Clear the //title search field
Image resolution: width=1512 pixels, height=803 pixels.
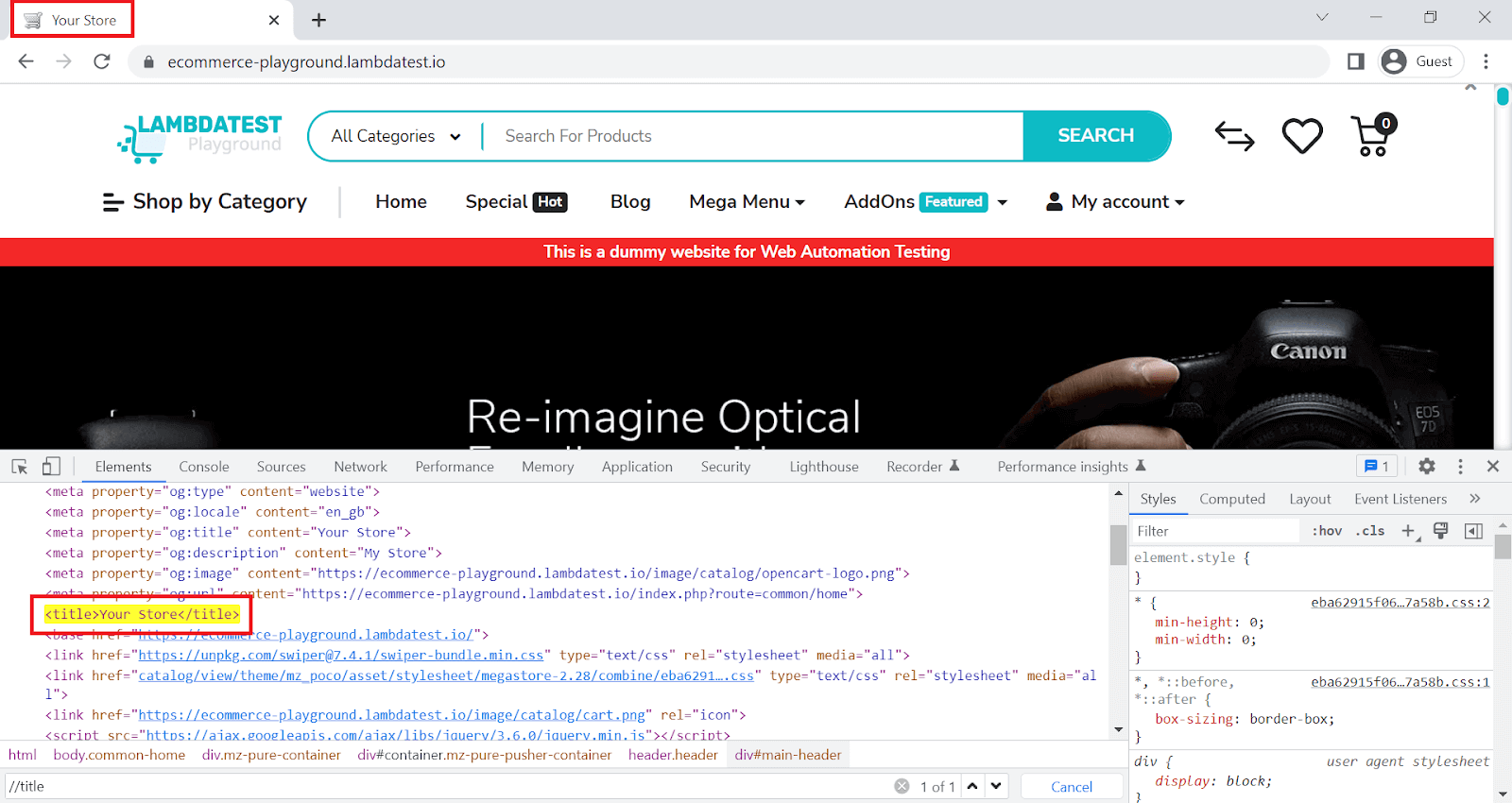point(902,786)
